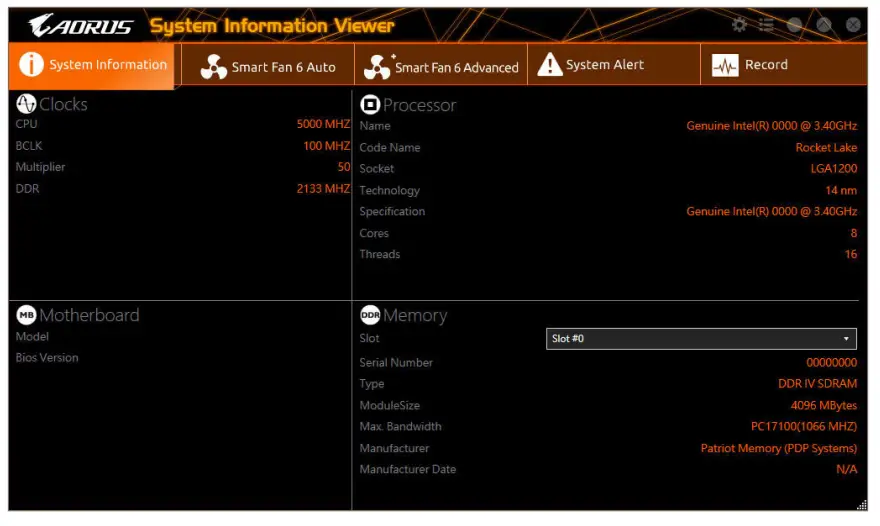Screen dimensions: 880x526
Task: Click the Record waveform icon
Action: [x=725, y=65]
